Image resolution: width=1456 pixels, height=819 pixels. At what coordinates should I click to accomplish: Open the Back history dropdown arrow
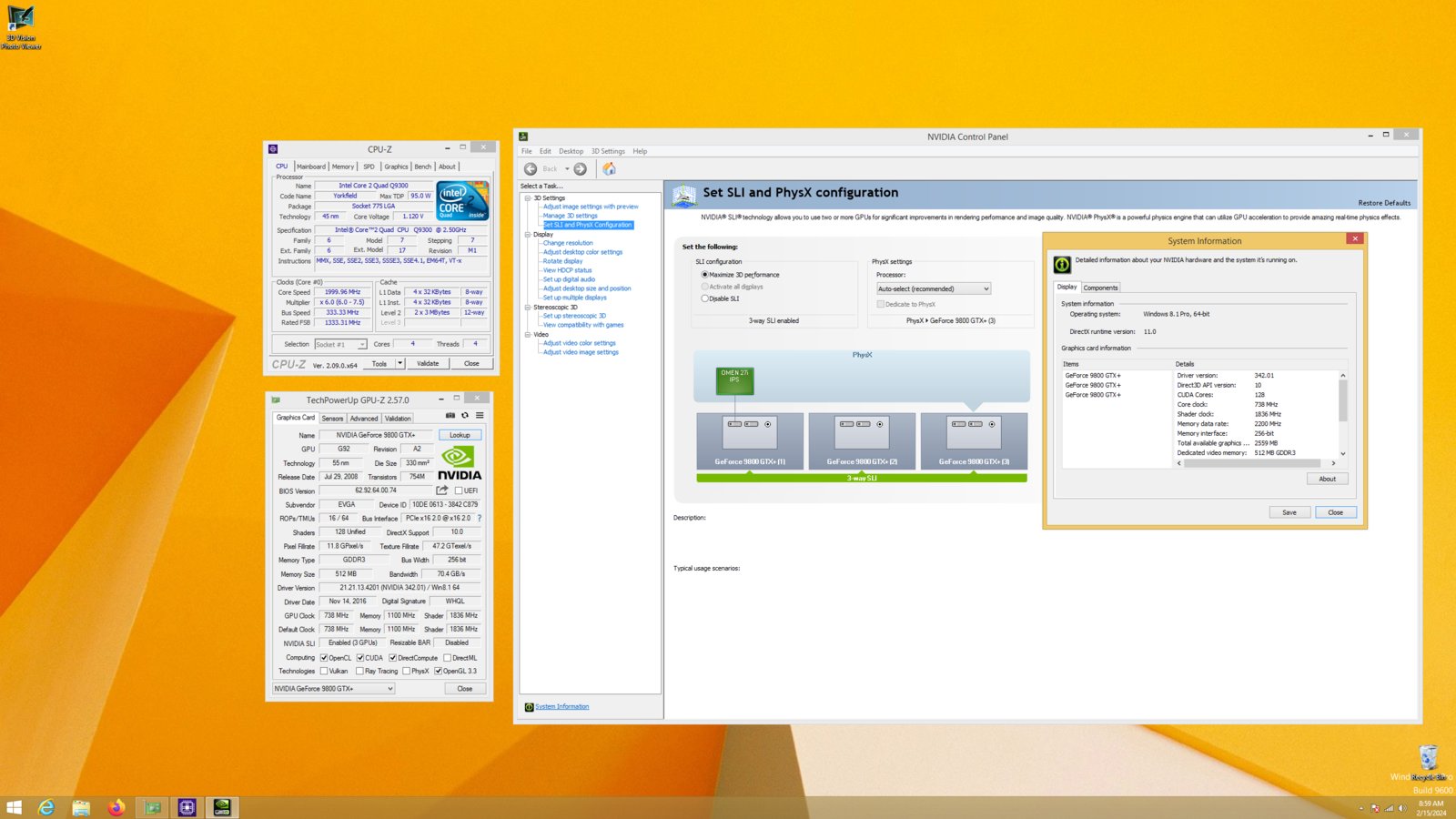click(567, 168)
